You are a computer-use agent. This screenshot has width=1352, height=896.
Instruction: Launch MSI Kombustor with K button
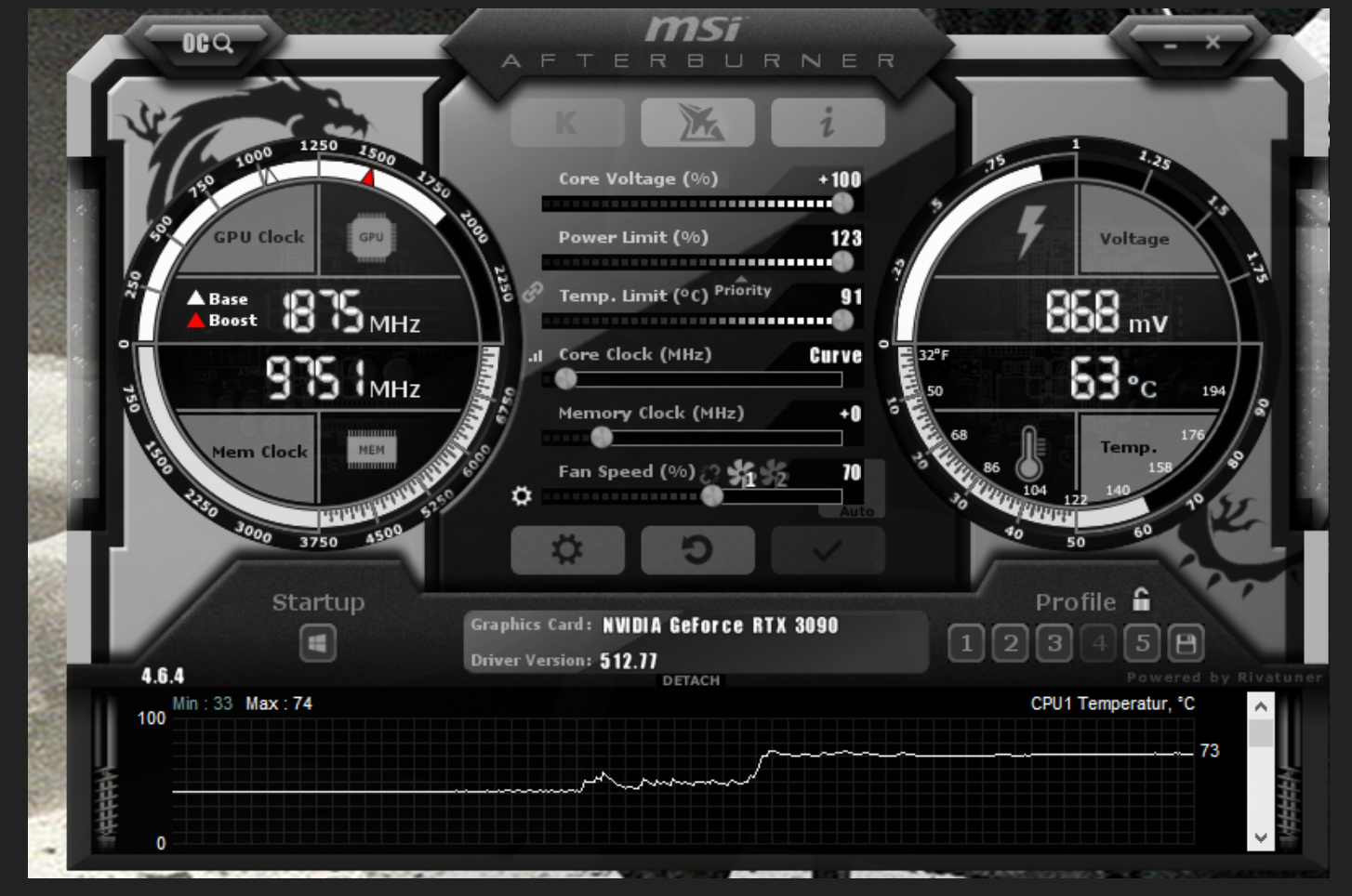point(566,122)
